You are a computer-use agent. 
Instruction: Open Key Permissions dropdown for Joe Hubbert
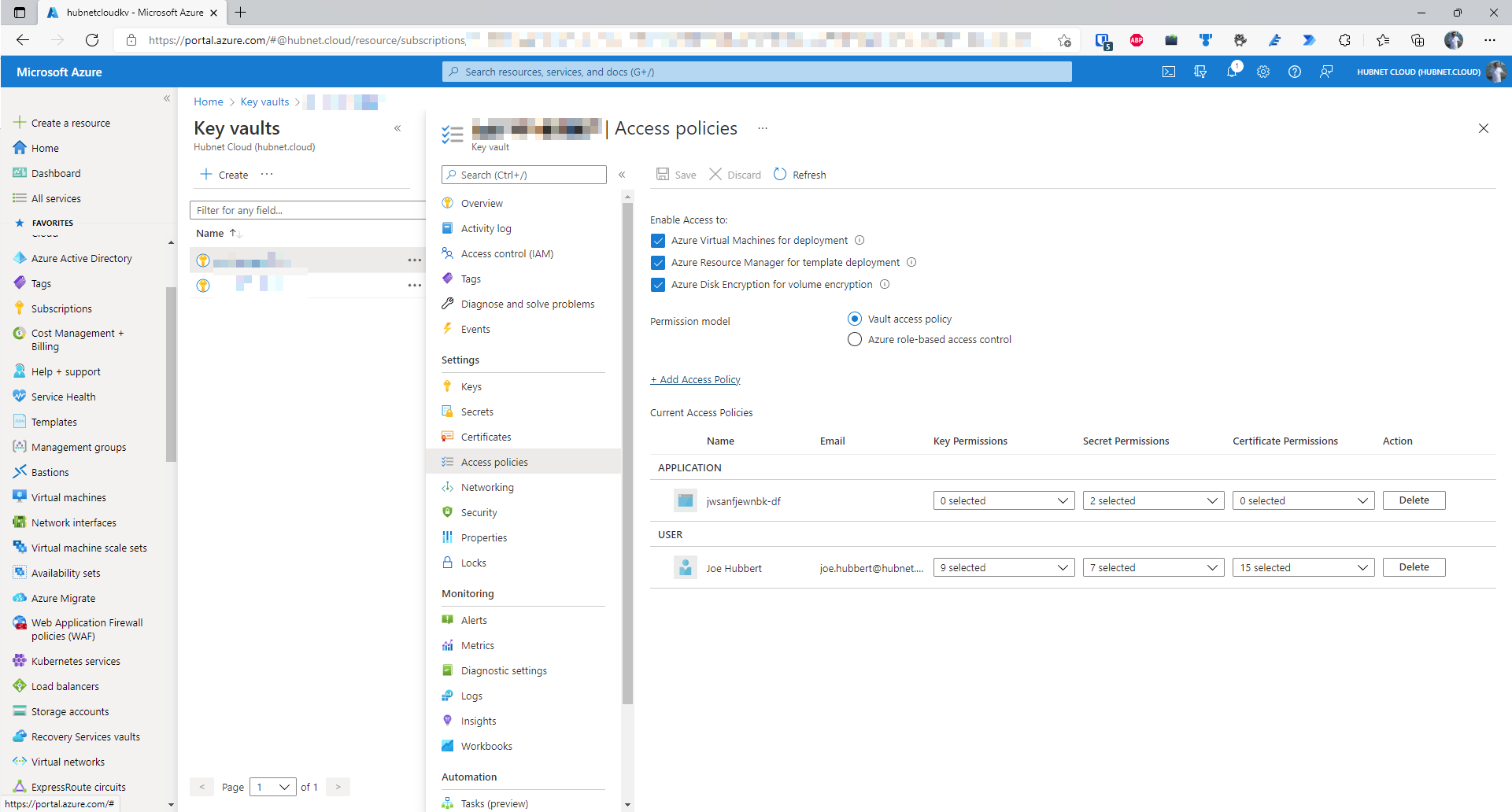[x=1004, y=567]
